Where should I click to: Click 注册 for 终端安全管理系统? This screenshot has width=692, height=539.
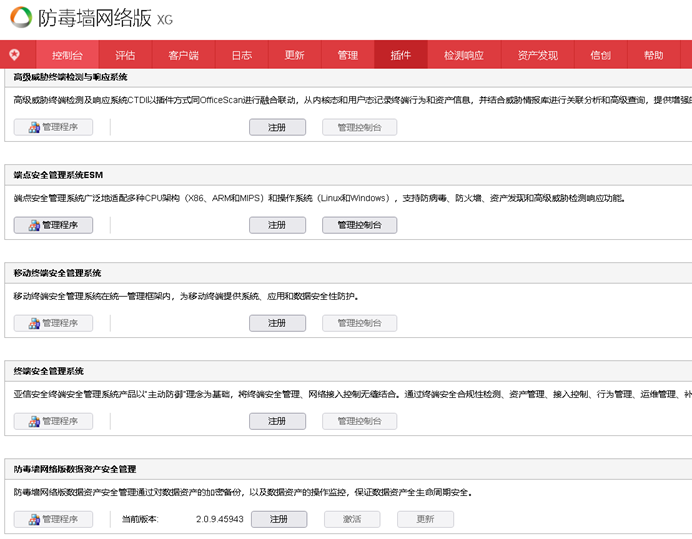point(277,421)
